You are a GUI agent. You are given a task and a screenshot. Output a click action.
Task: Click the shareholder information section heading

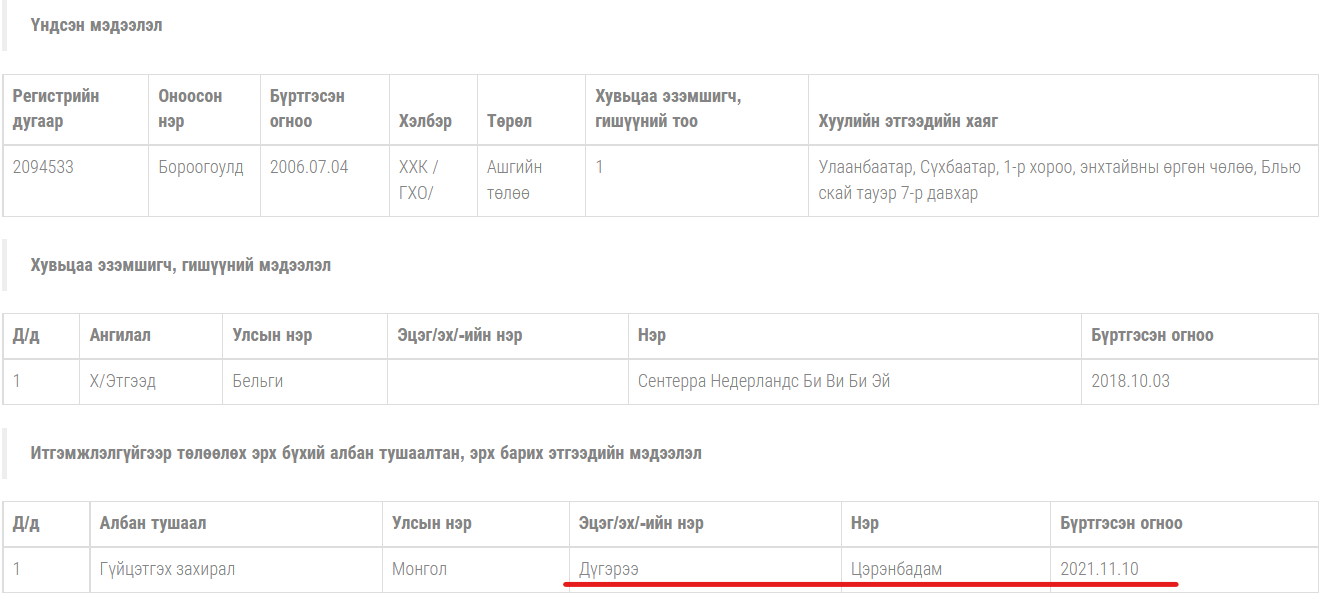coord(181,265)
